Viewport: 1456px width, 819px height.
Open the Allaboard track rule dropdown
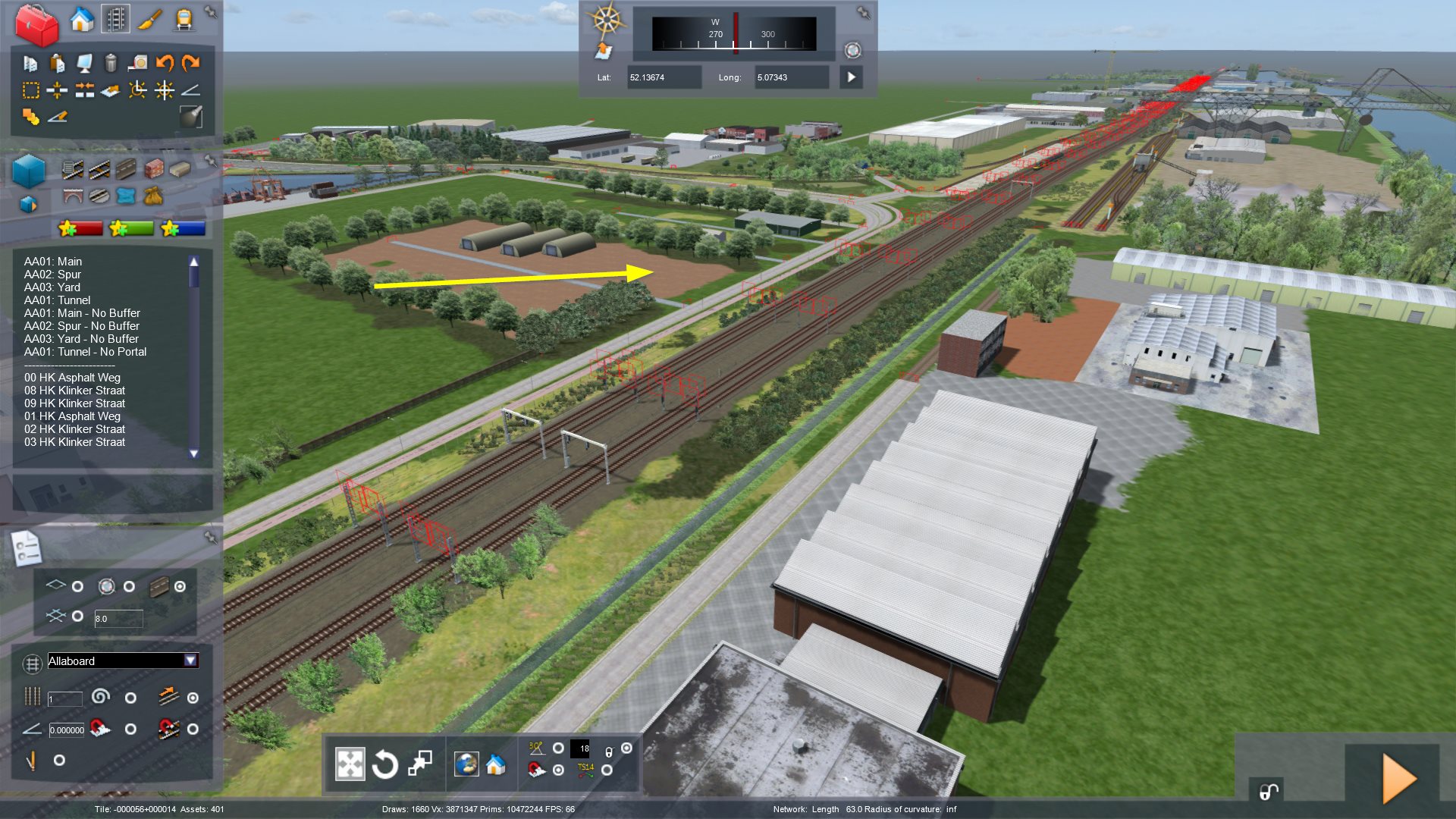(x=190, y=661)
